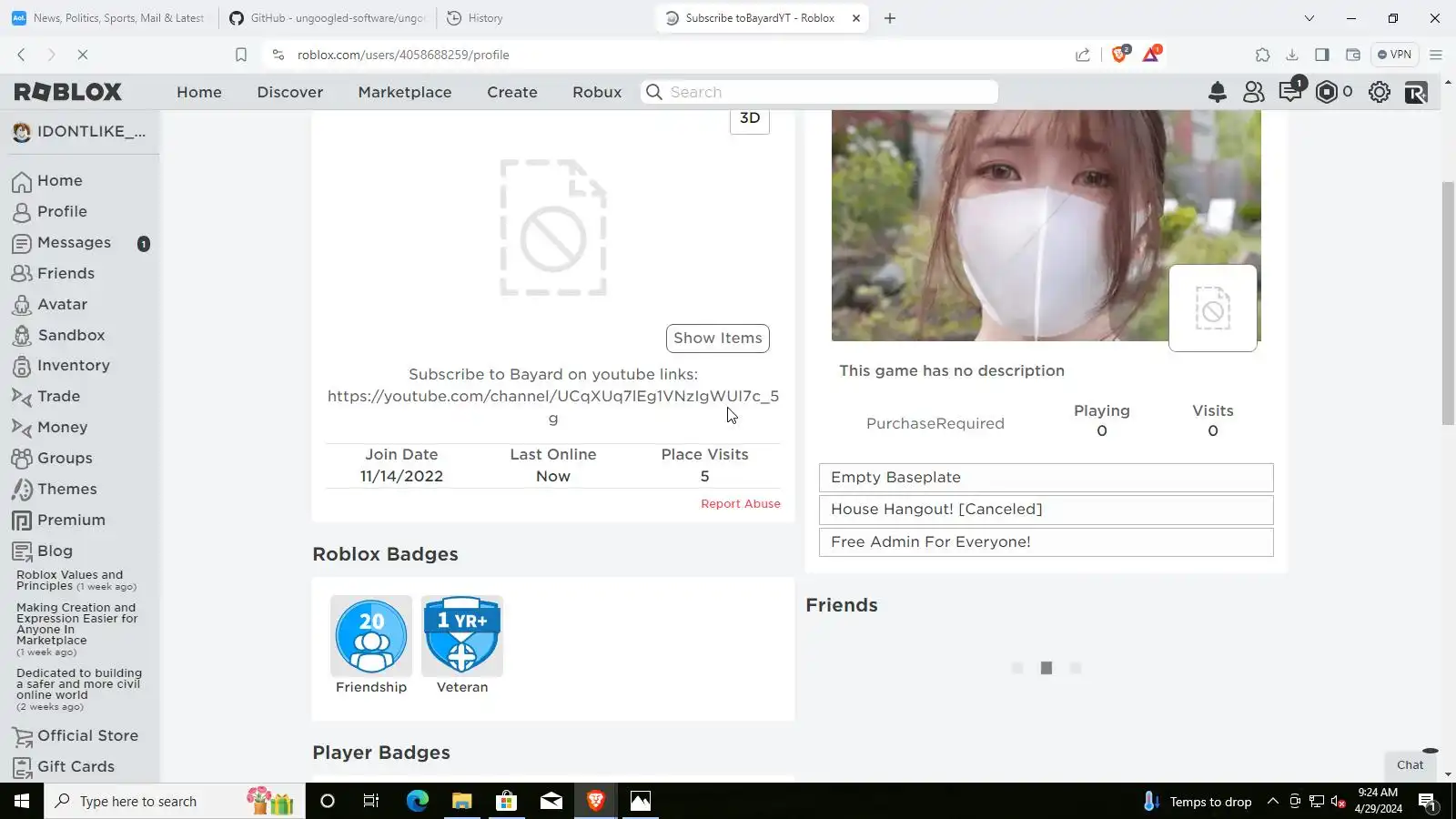Open the Robux balance icon
Screen dimensions: 1456x819
click(1327, 92)
